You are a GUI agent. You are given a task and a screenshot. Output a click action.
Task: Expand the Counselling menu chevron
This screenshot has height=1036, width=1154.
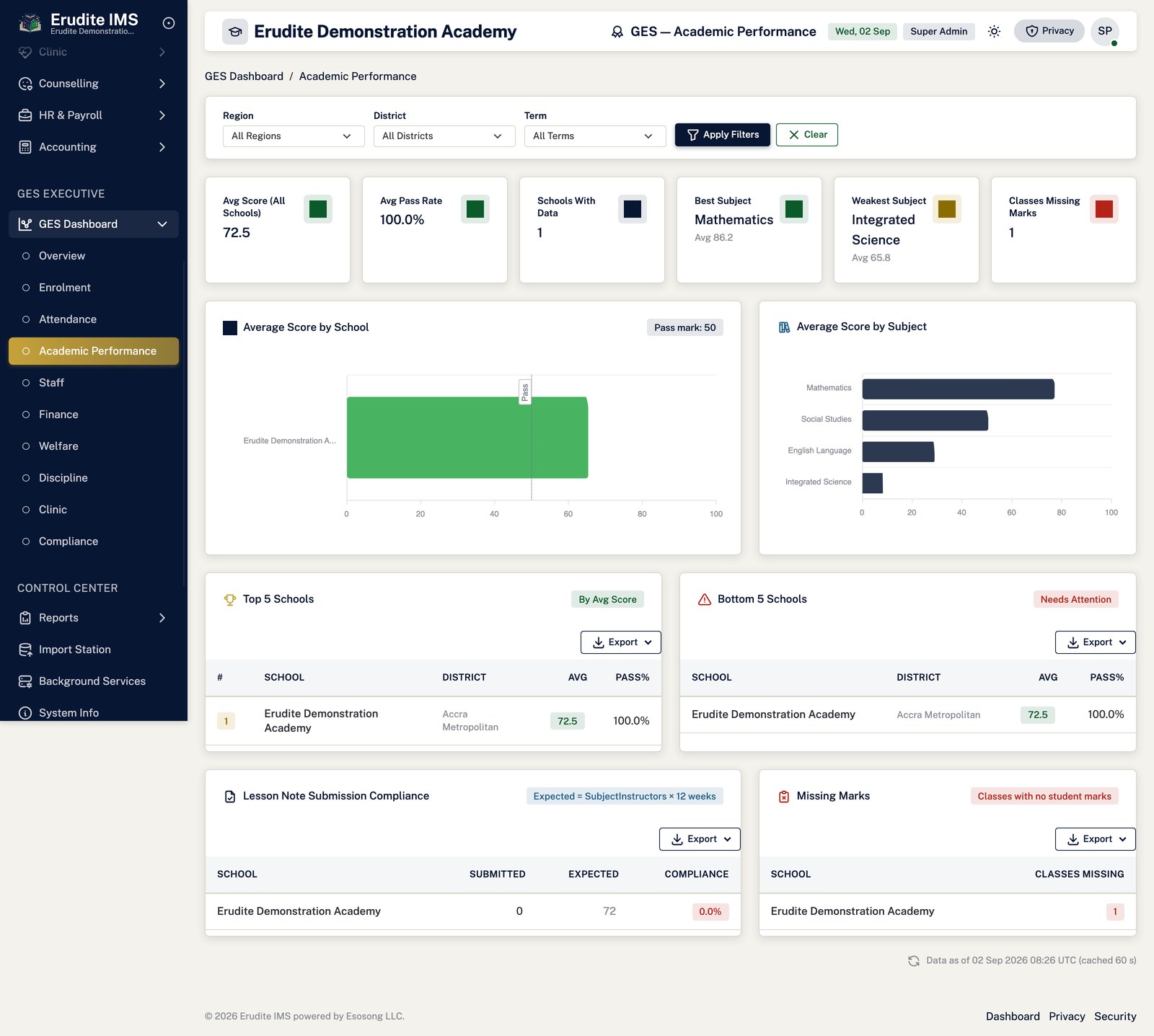point(162,84)
